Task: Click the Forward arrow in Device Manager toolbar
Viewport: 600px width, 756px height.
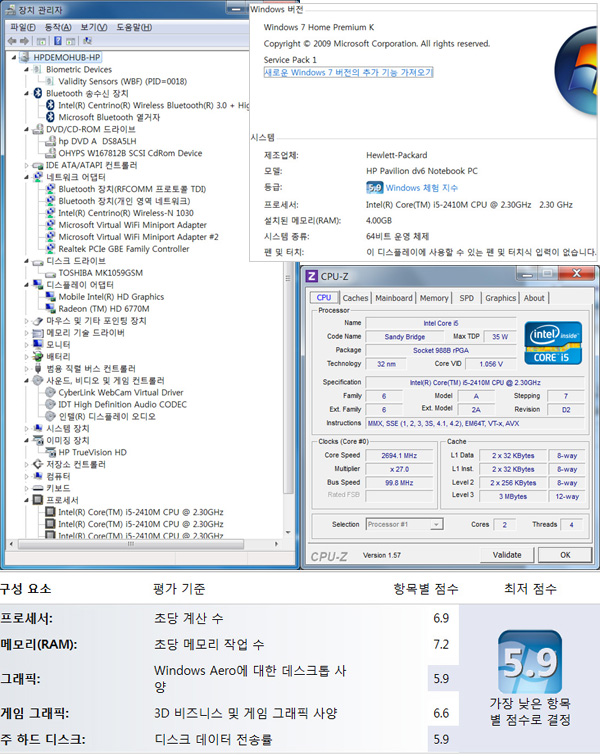Action: [24, 41]
